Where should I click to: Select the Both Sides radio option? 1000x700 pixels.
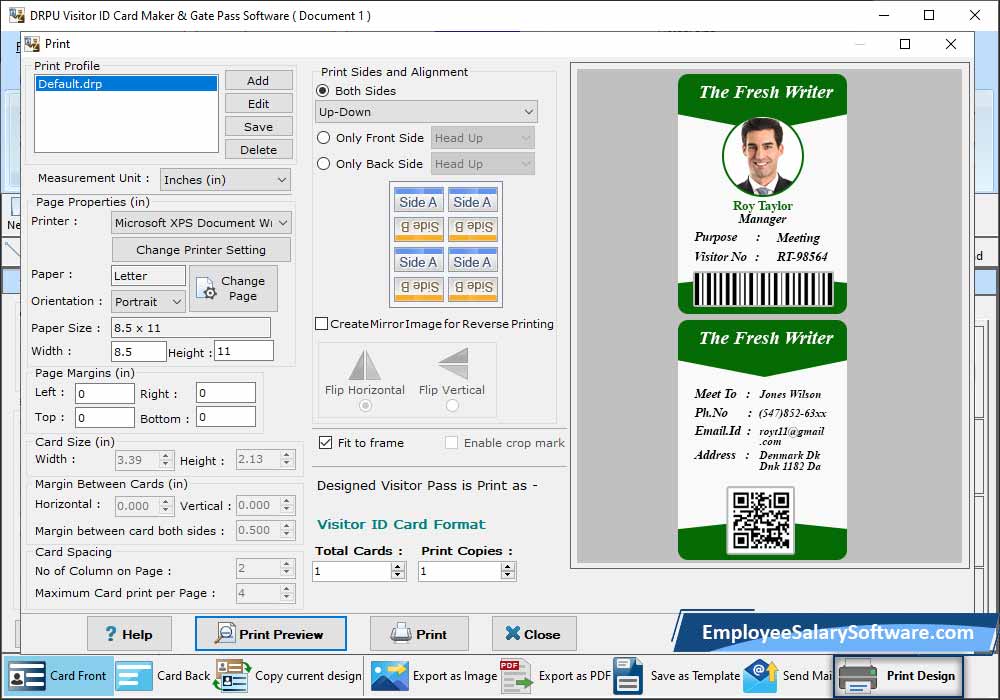323,91
